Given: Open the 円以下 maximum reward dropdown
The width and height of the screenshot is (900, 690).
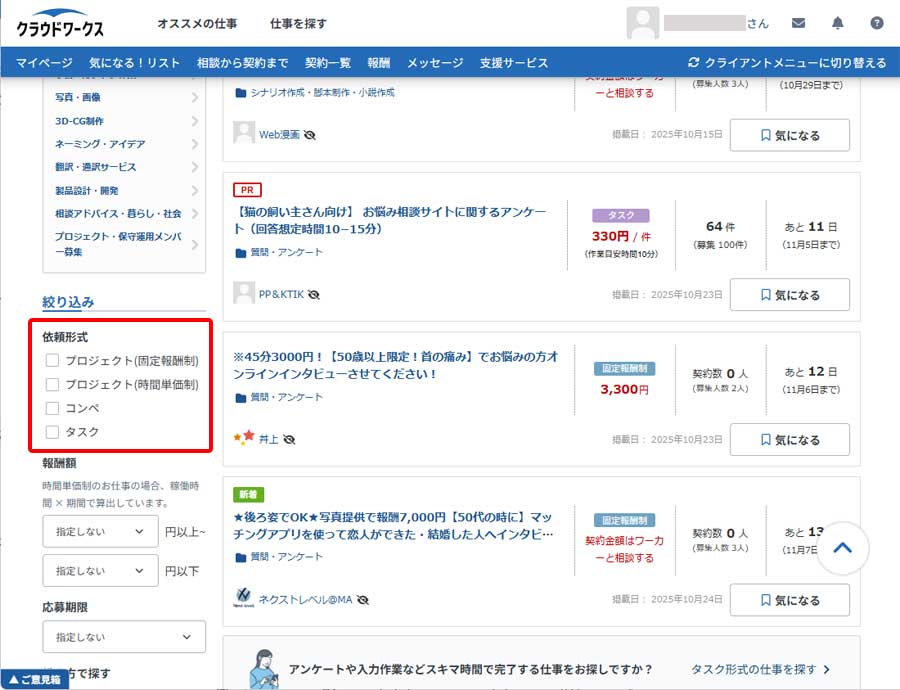Looking at the screenshot, I should coord(100,571).
